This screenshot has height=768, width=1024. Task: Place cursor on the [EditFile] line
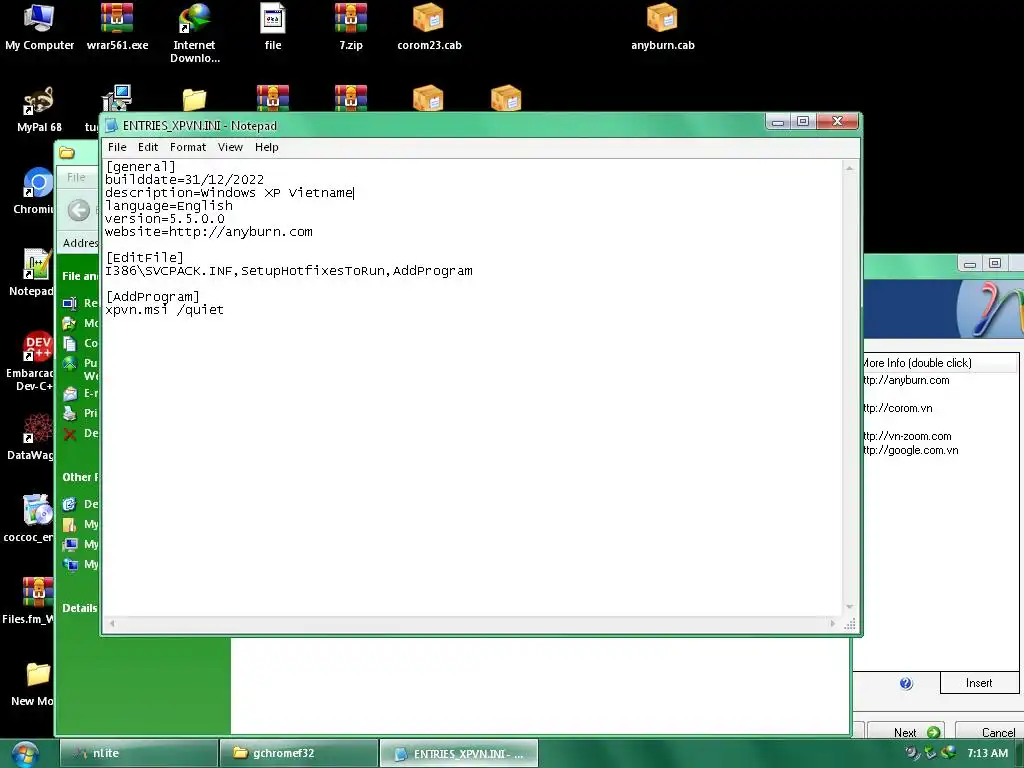(144, 257)
